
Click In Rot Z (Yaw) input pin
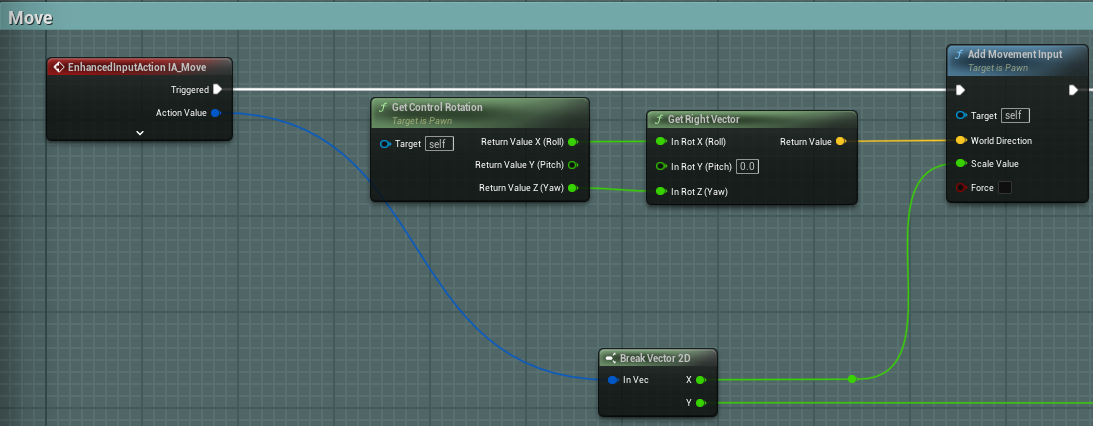tap(661, 191)
